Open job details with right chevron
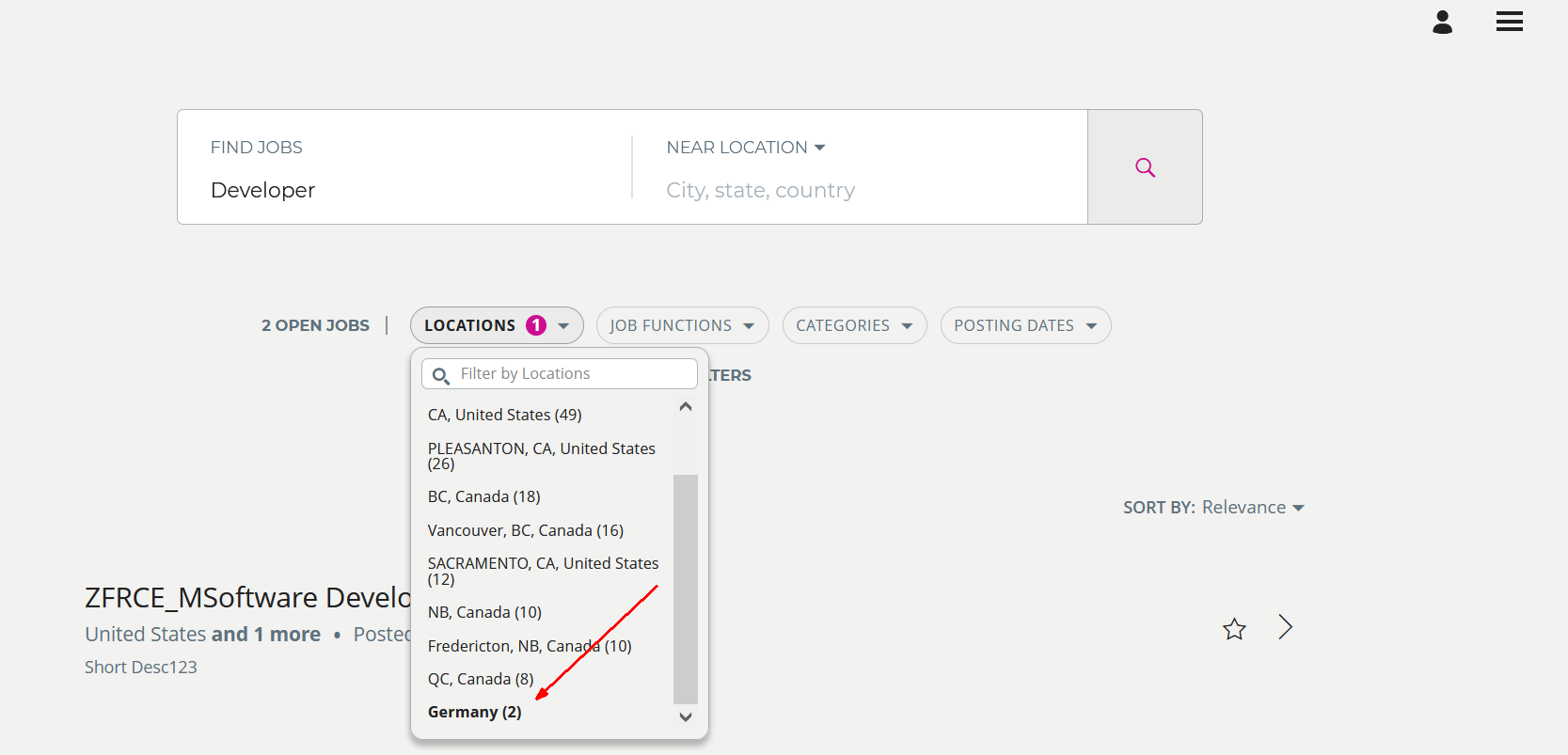The image size is (1568, 755). tap(1285, 627)
